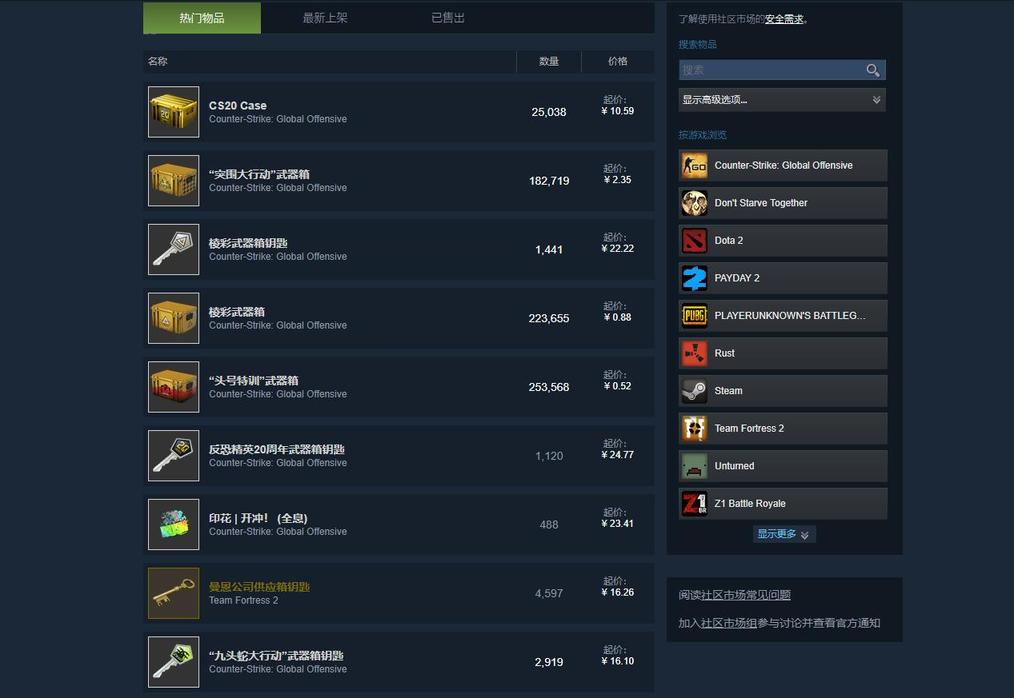1014x698 pixels.
Task: Open the Rust game icon
Action: (x=695, y=353)
